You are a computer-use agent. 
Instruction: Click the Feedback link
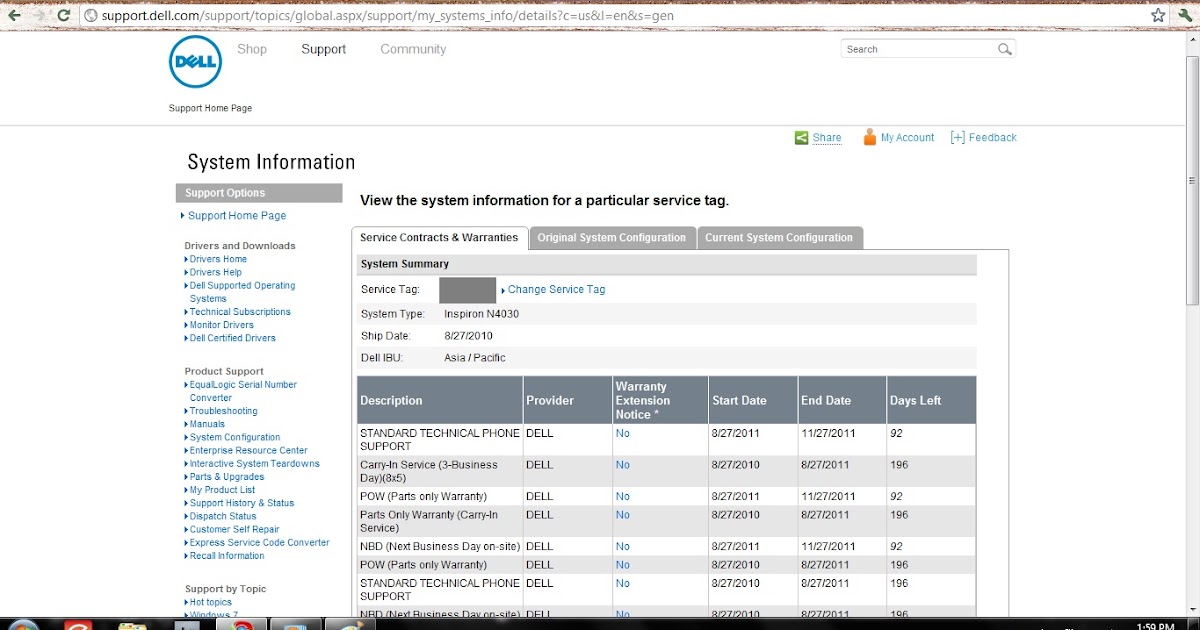click(x=992, y=138)
